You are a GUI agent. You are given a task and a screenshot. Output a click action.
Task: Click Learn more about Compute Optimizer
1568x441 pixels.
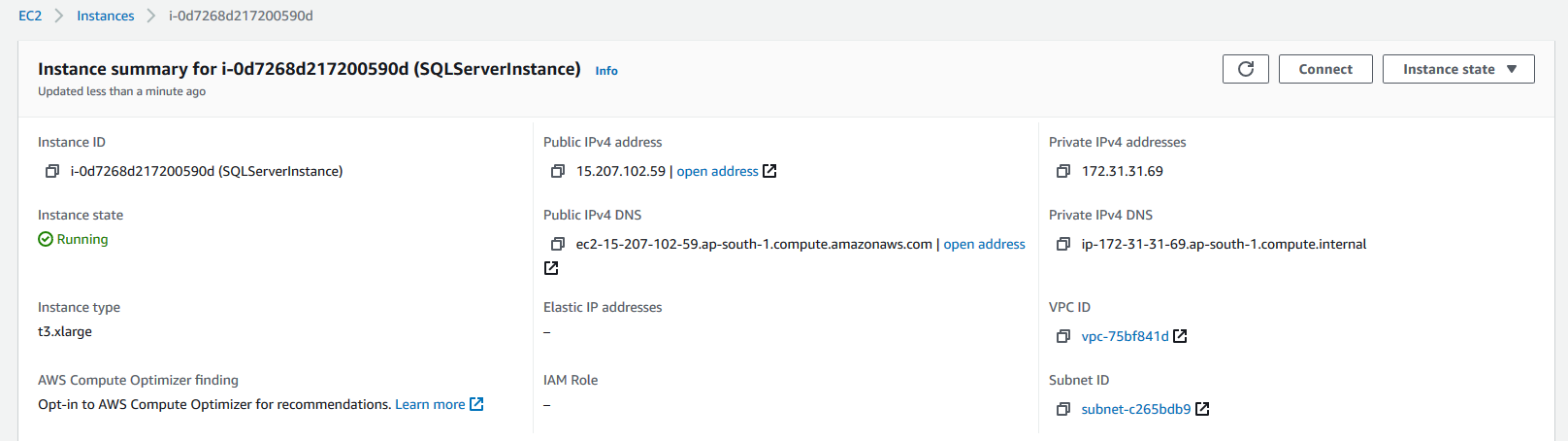(x=430, y=404)
